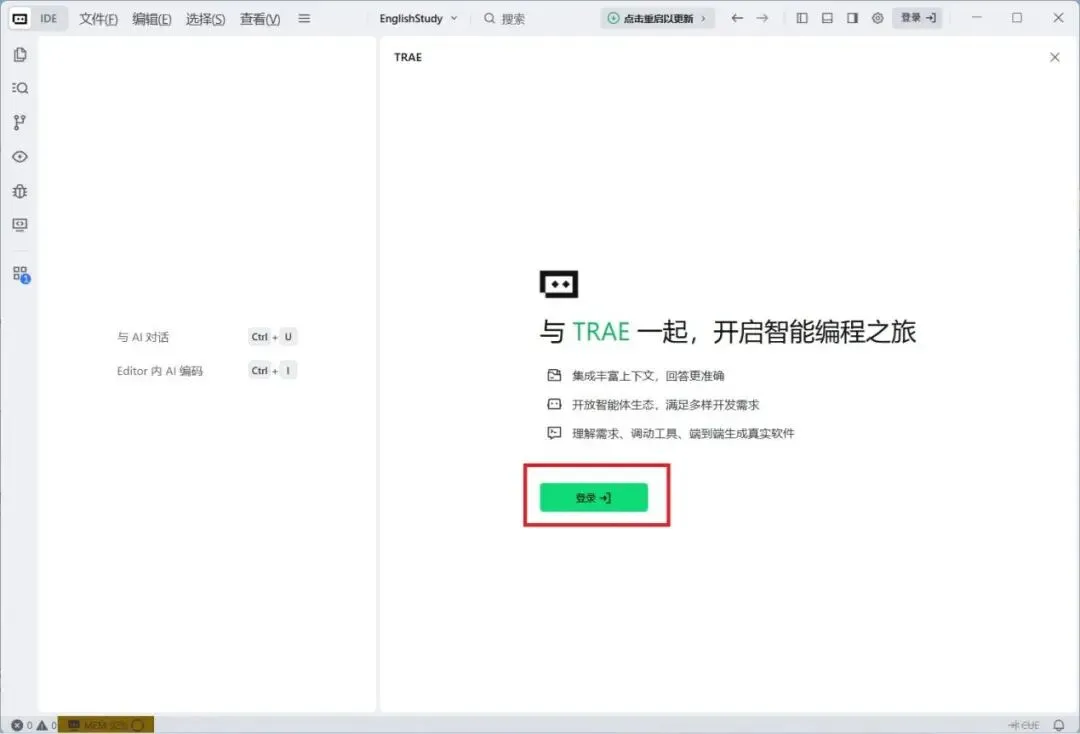Open notifications bell in status bar
This screenshot has height=734, width=1080.
pos(1059,725)
